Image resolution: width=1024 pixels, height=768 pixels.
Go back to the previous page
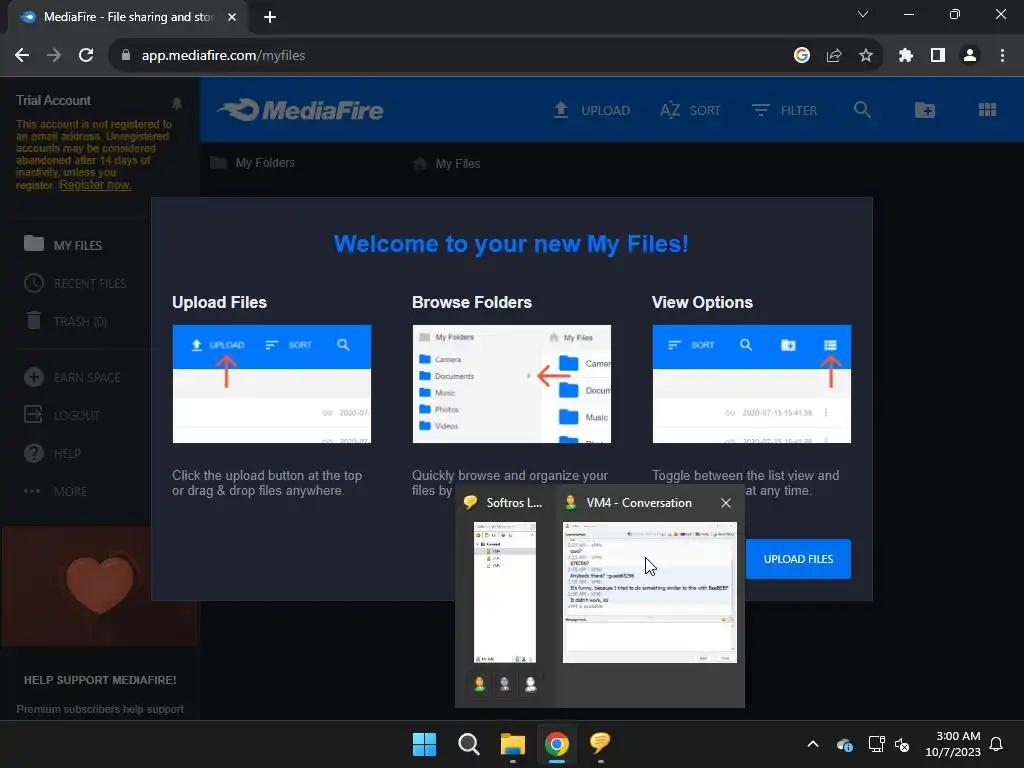click(22, 56)
